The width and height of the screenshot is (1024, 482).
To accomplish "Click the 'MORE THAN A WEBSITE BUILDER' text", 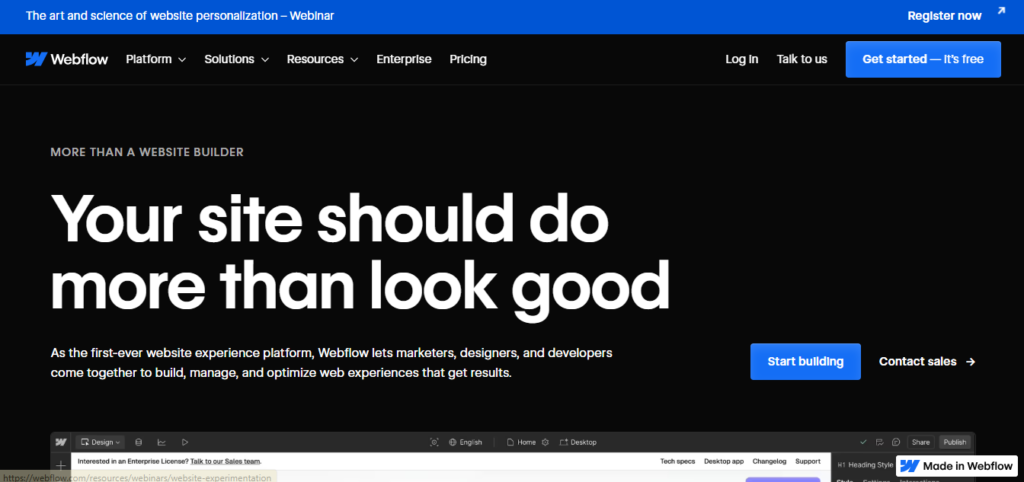I will click(147, 152).
